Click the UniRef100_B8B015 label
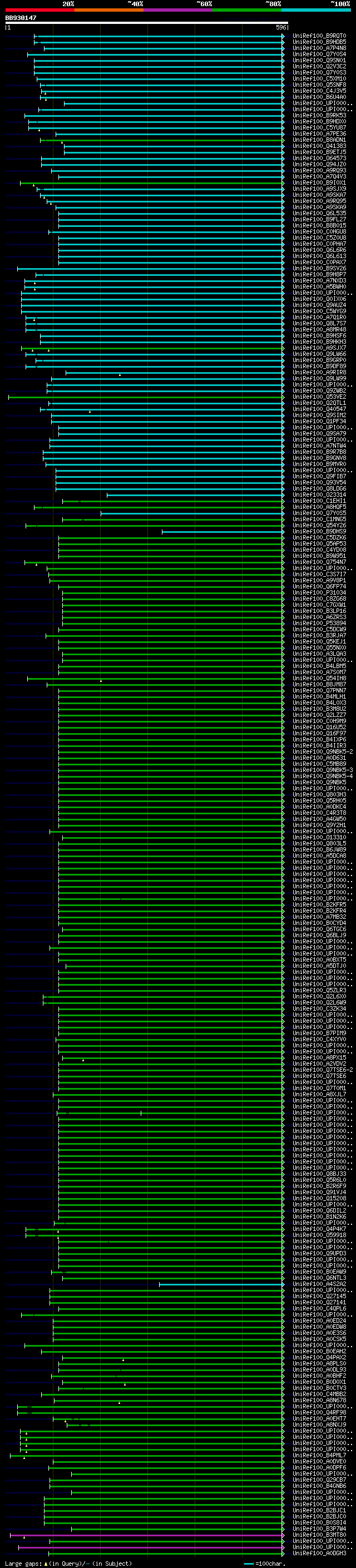Viewport: 356px width, 1568px height. tap(319, 226)
